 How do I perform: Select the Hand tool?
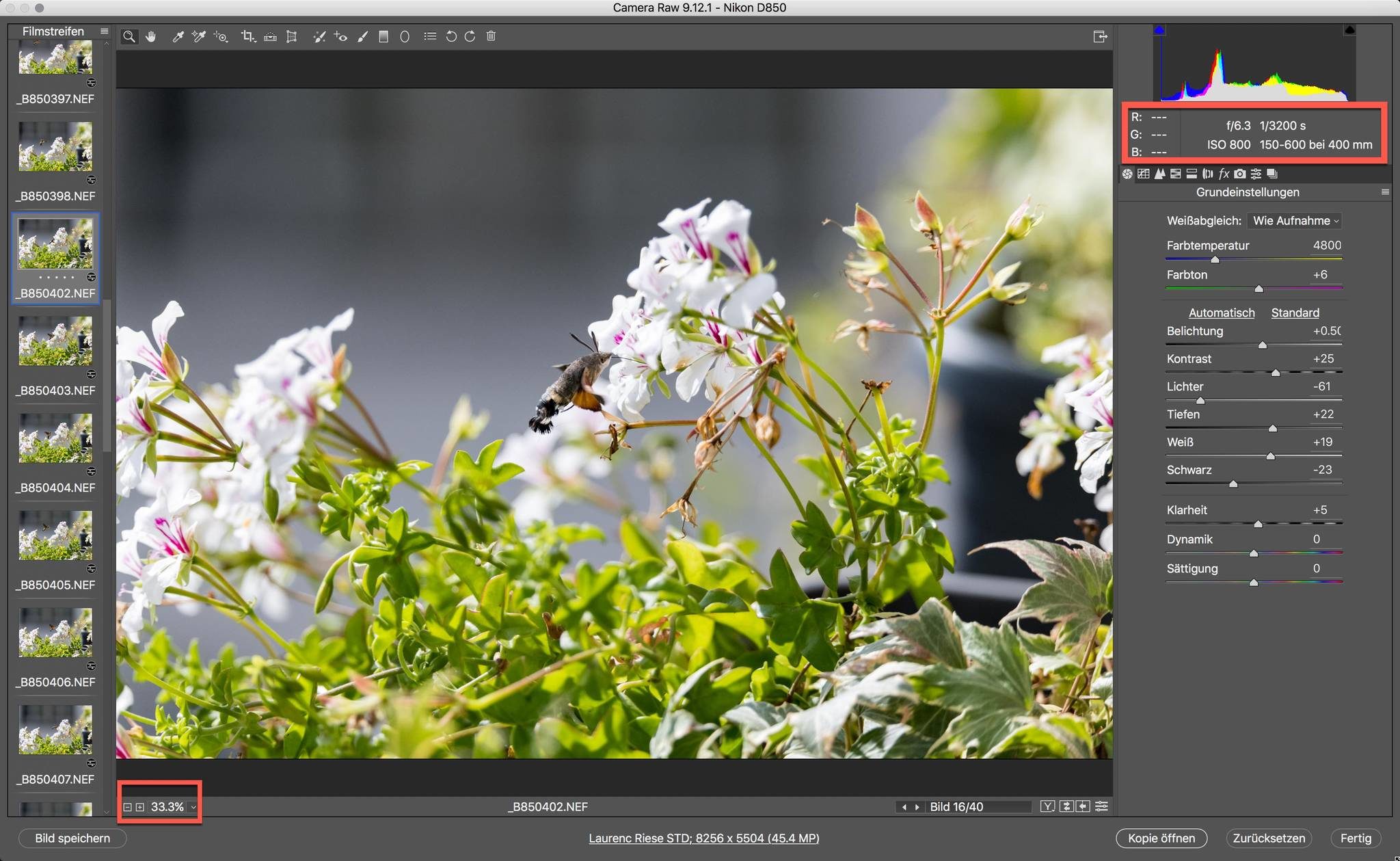click(150, 36)
